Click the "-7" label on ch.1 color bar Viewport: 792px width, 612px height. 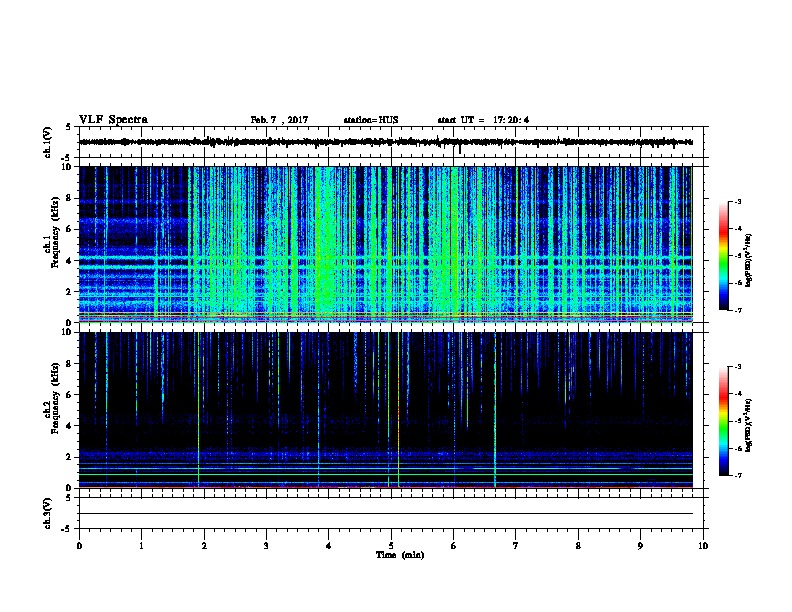pos(737,310)
